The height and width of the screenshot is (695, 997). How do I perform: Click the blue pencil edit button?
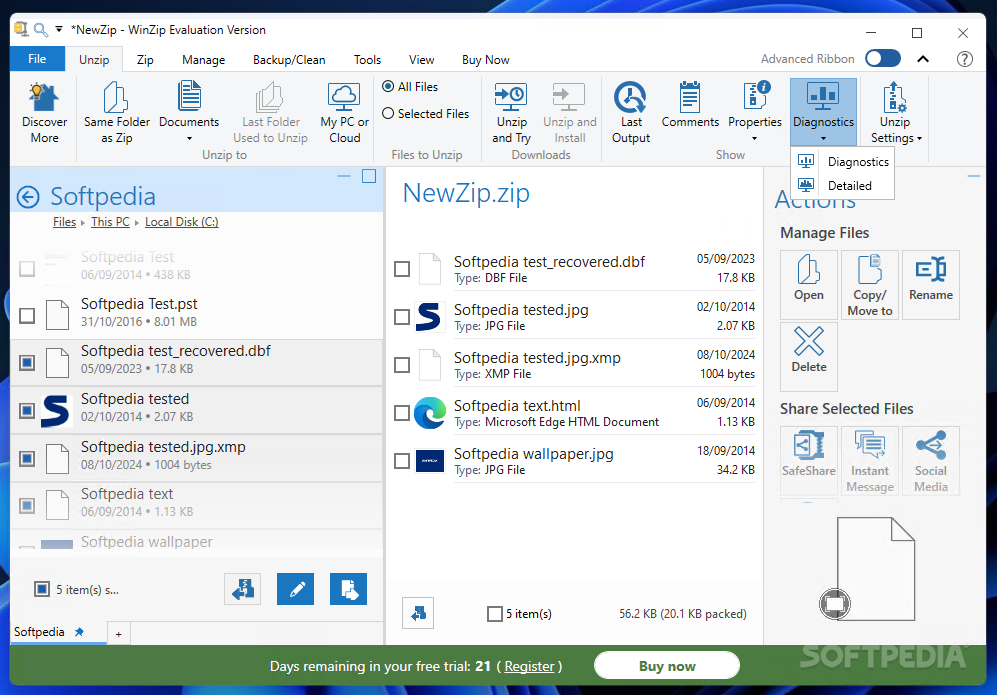296,589
